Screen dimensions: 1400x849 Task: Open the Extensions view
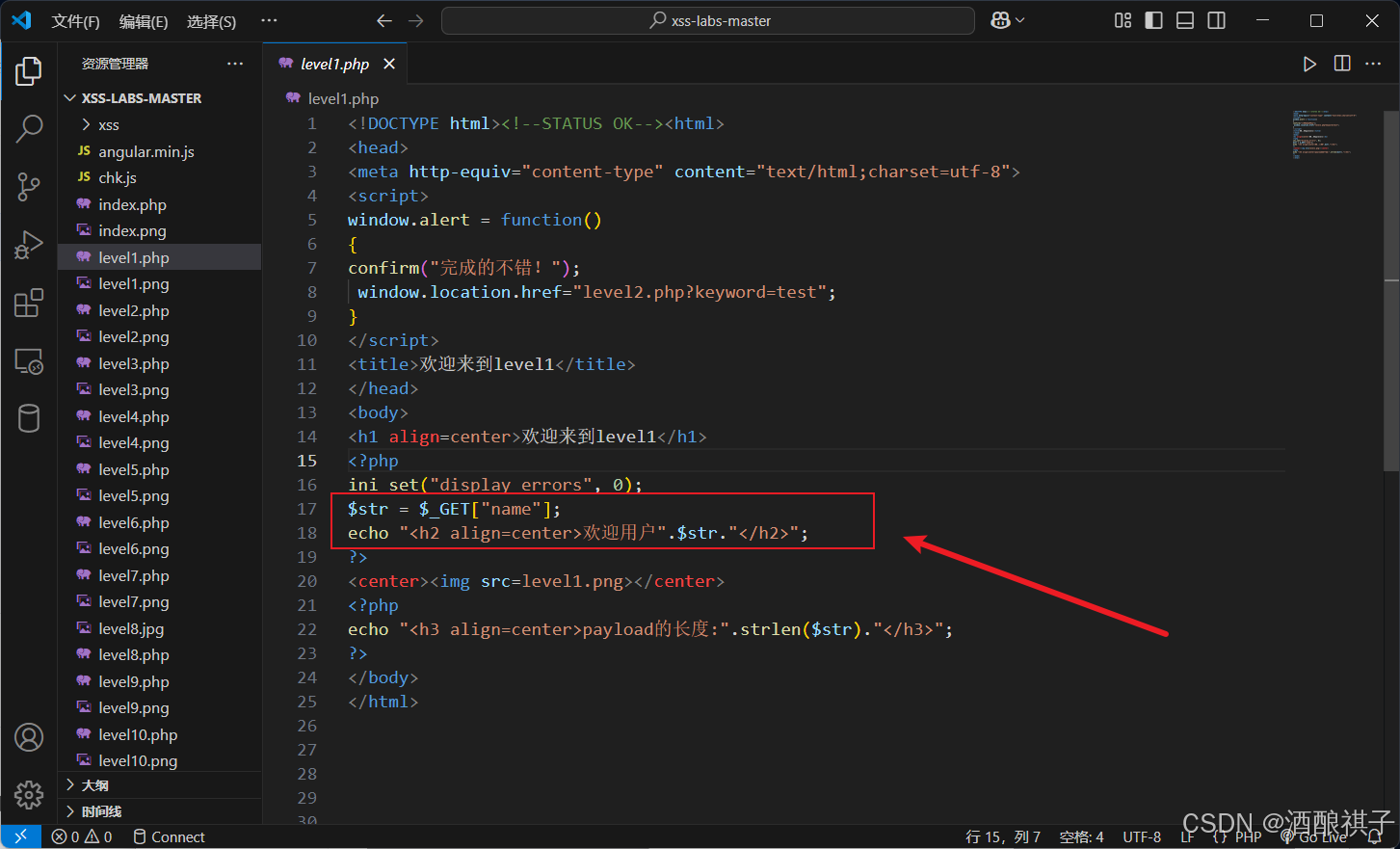pos(29,303)
